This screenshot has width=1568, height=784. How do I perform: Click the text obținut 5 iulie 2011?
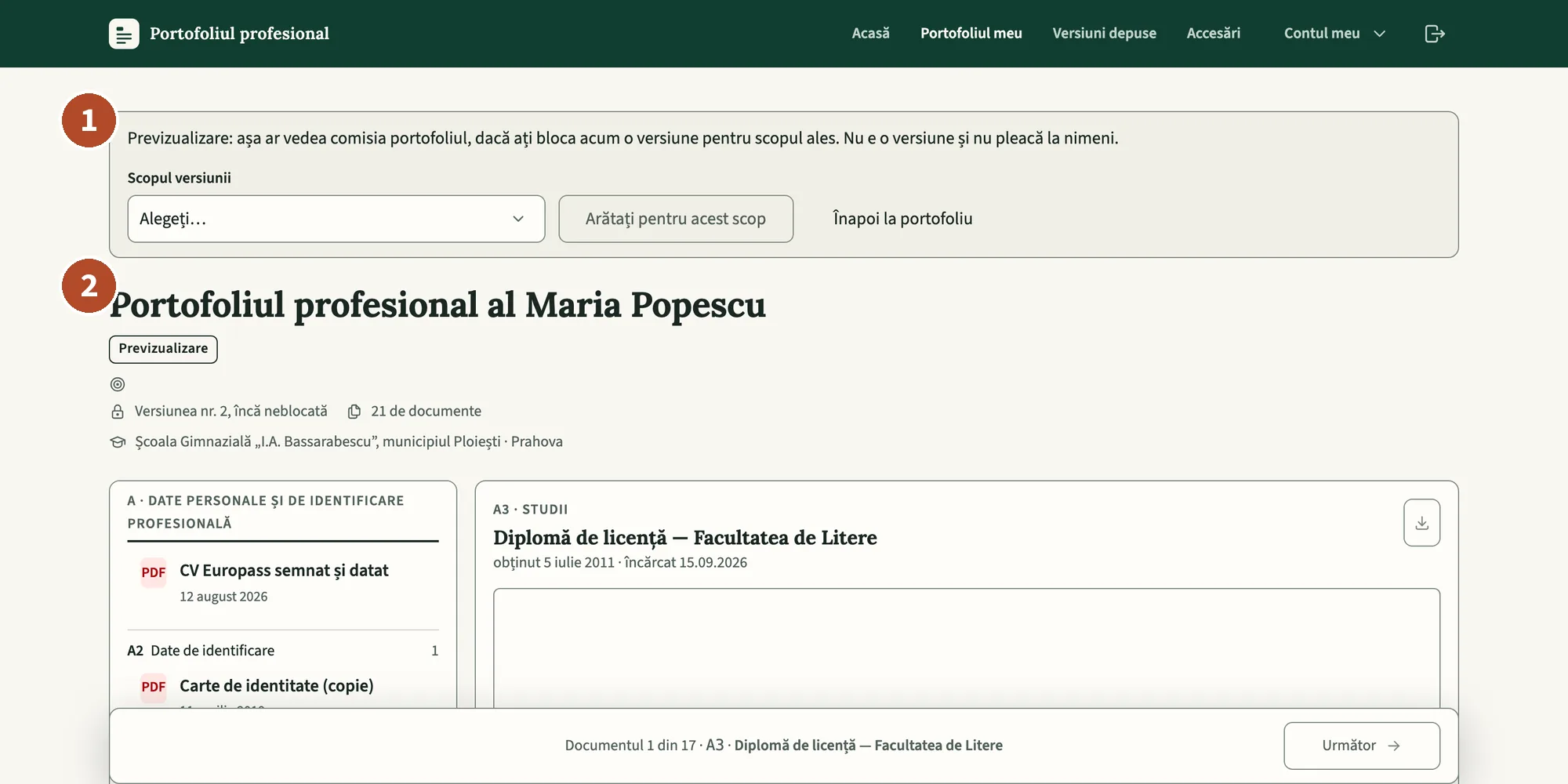click(554, 563)
